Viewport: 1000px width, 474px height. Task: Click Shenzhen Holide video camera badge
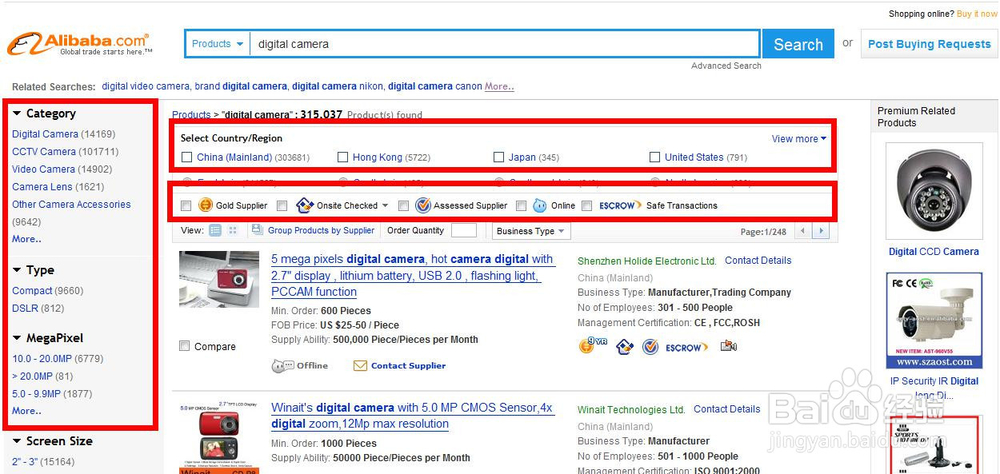(728, 346)
